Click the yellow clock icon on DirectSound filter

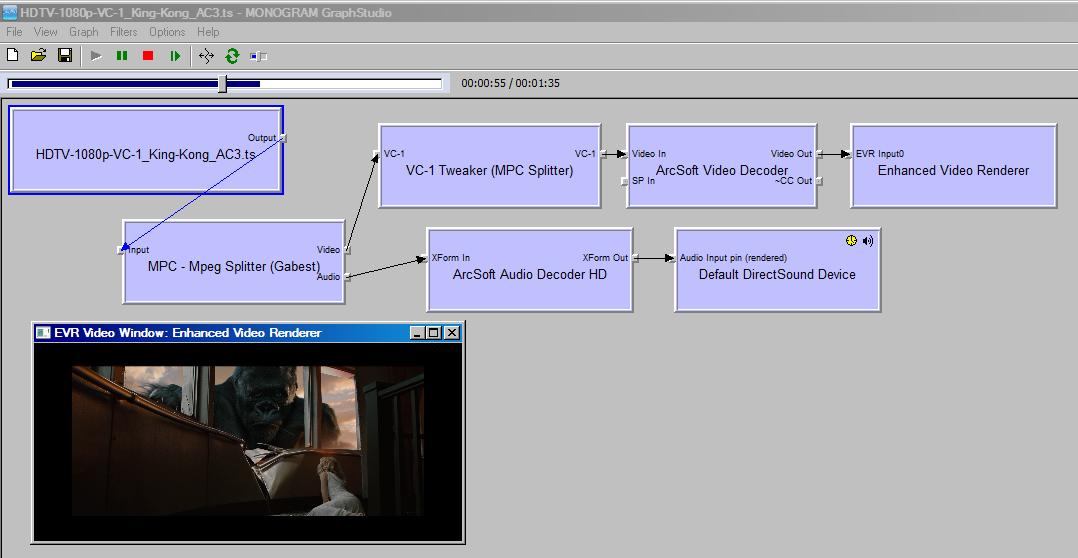(852, 241)
